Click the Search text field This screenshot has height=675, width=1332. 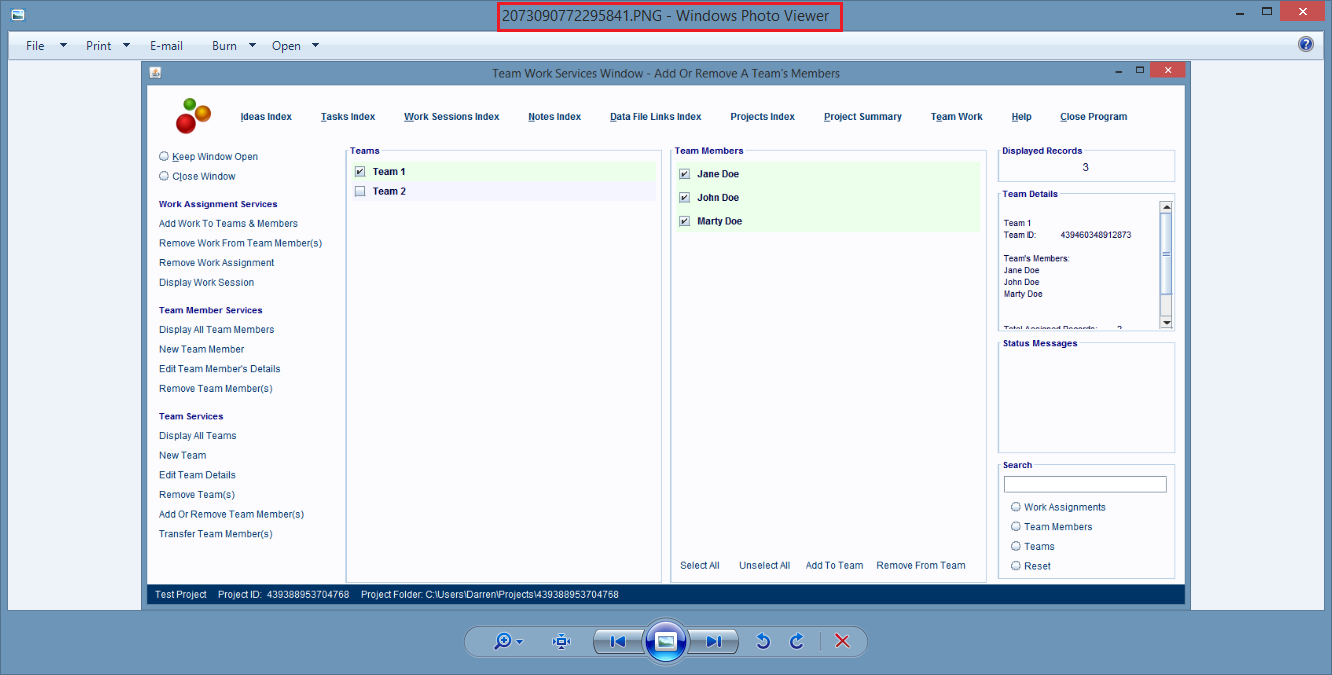tap(1085, 484)
